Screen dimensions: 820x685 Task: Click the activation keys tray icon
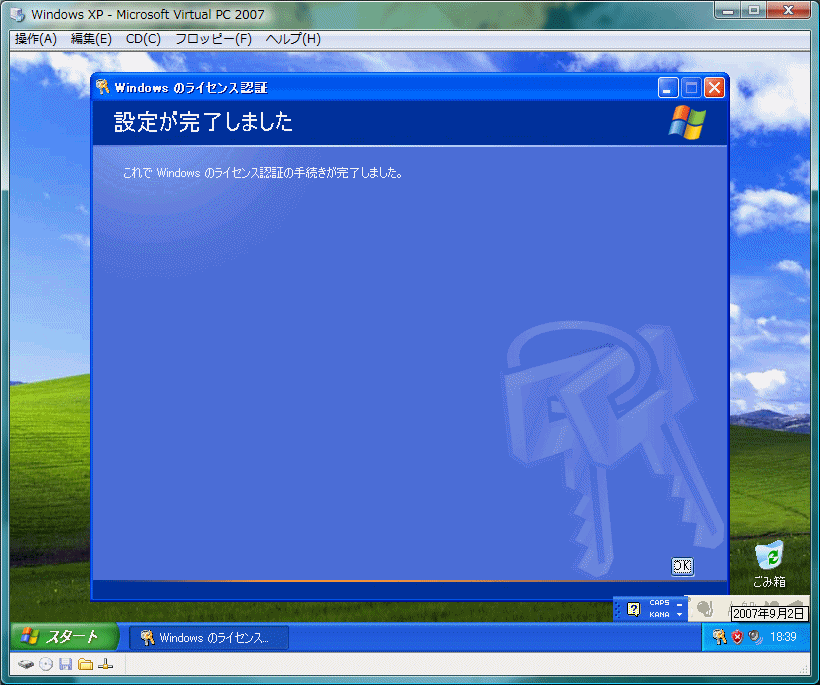coord(720,636)
